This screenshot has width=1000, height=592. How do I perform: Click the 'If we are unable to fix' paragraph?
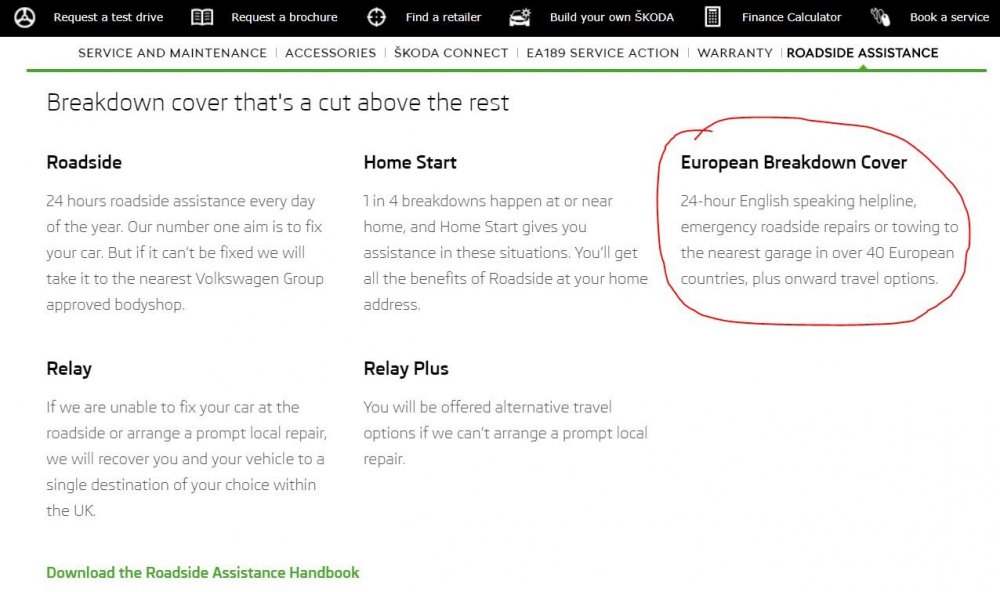(186, 459)
